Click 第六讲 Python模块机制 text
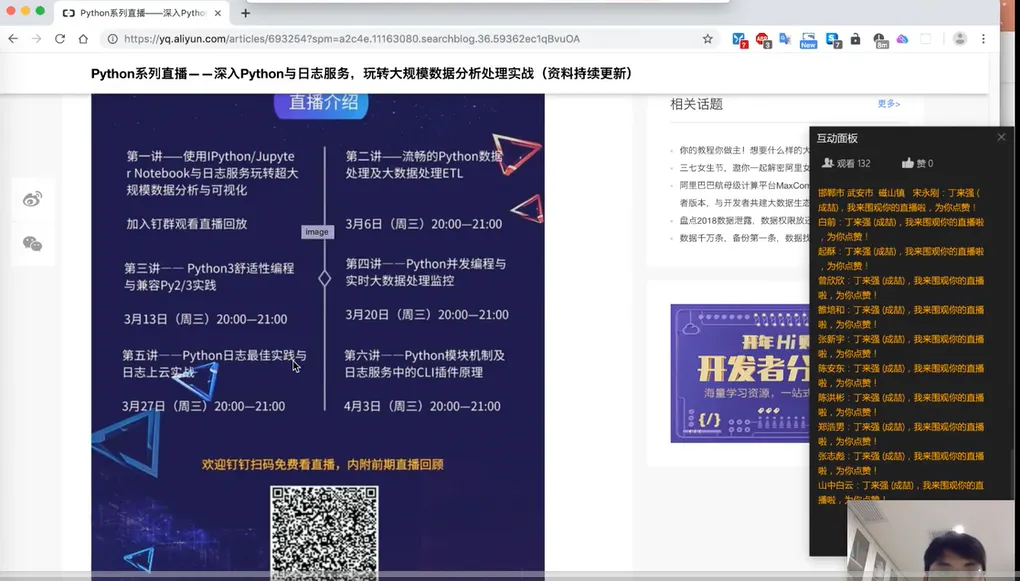Screen dimensions: 1020x581 click(424, 364)
